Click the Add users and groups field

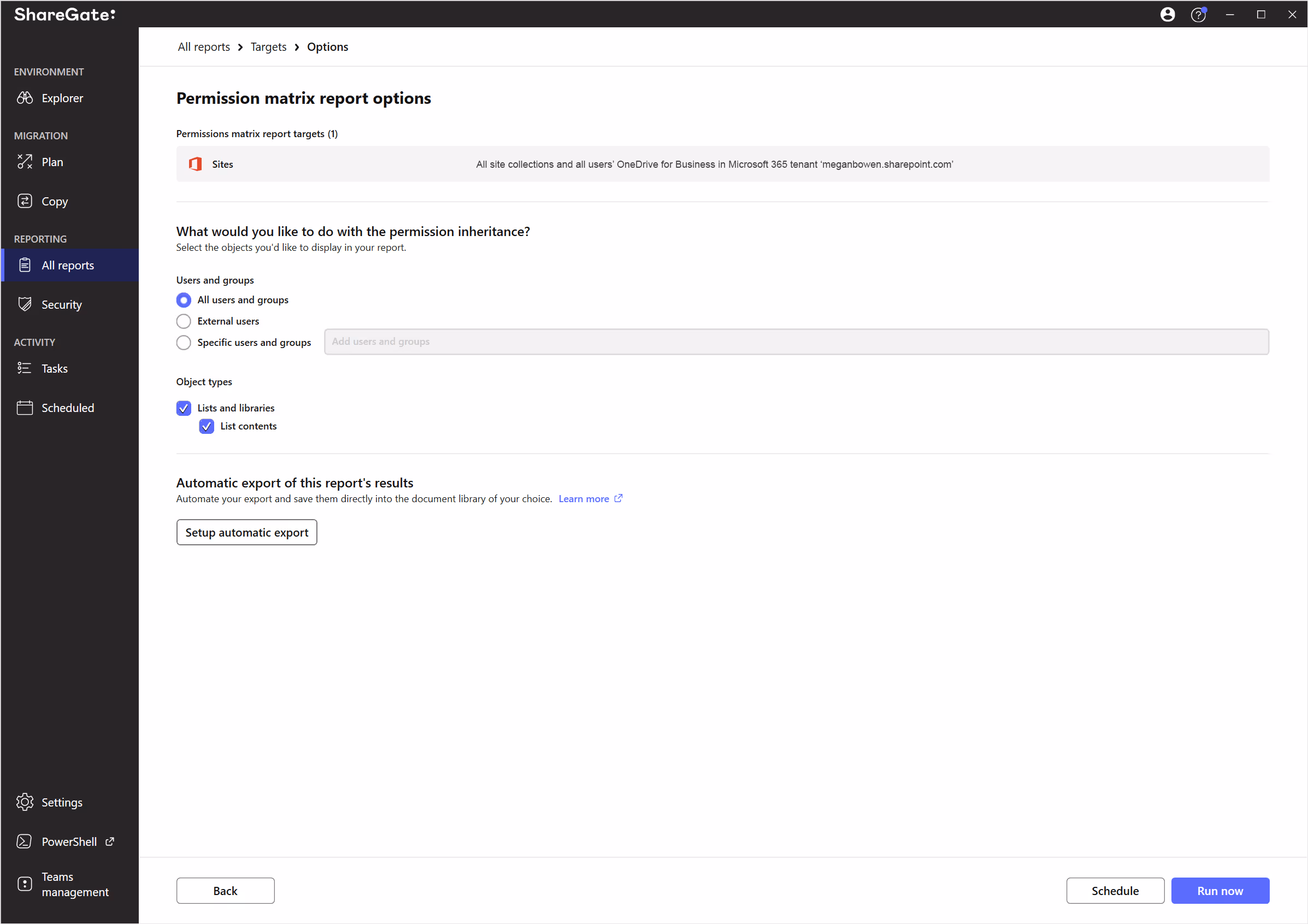coord(796,342)
